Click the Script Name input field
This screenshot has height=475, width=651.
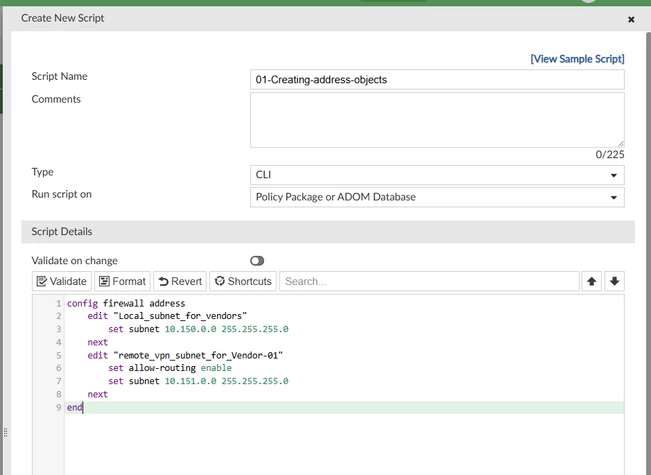tap(437, 80)
